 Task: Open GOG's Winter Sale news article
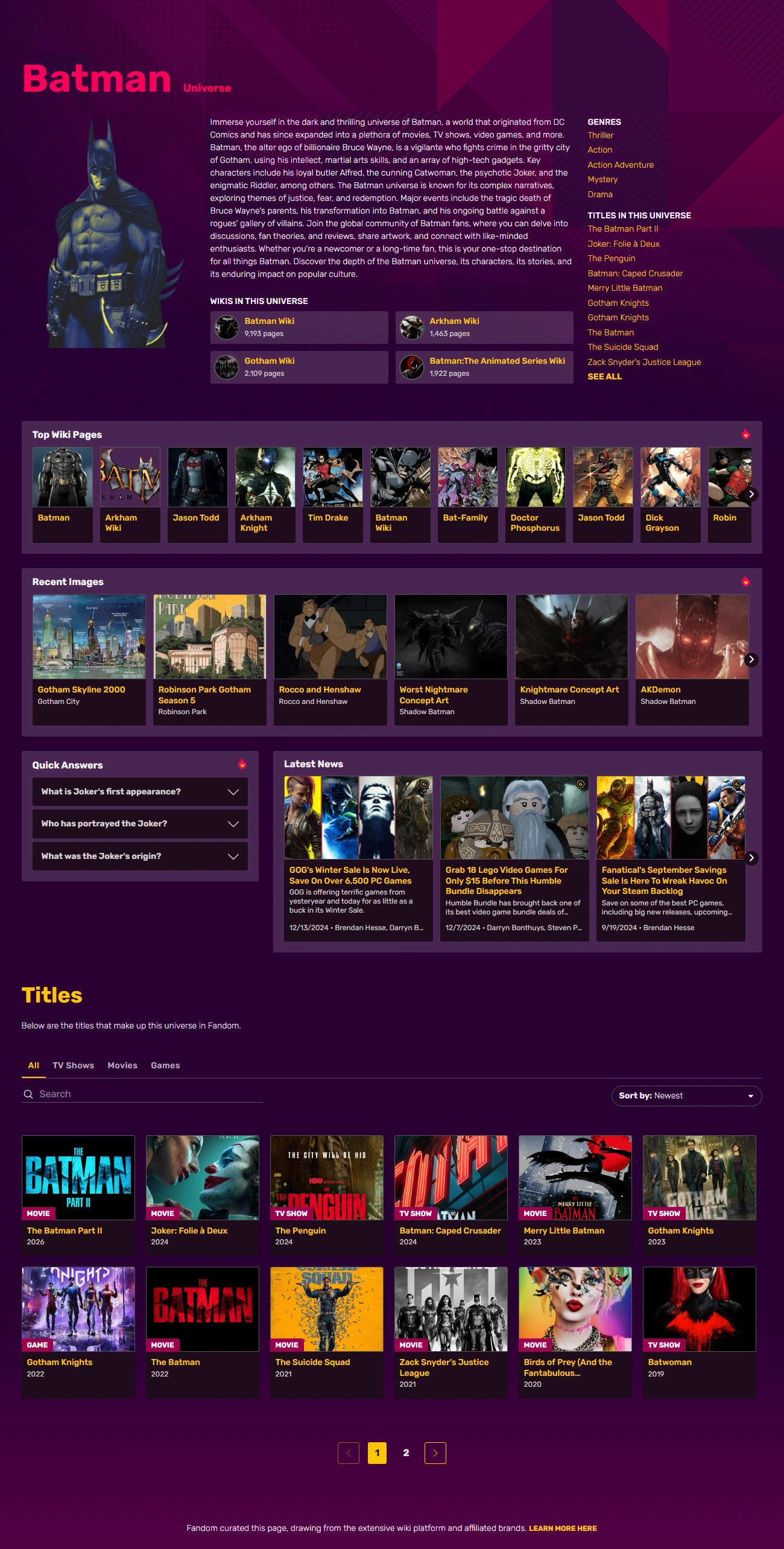(x=358, y=858)
